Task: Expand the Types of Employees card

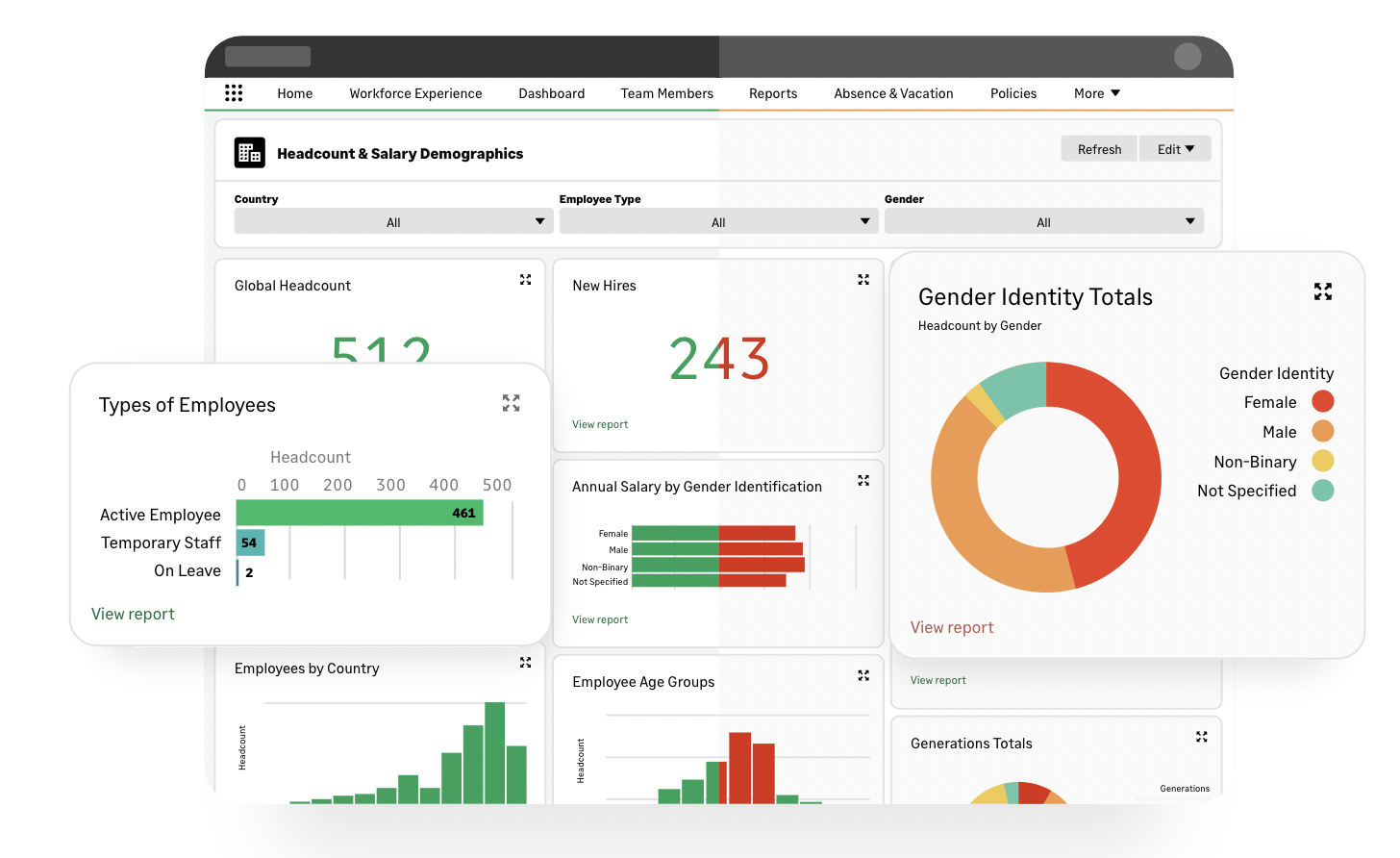Action: pos(511,403)
